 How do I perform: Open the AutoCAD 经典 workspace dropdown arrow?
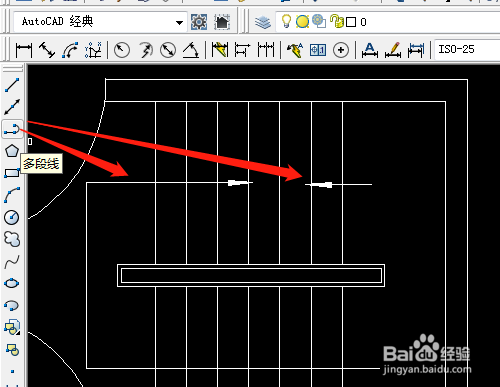coord(179,23)
